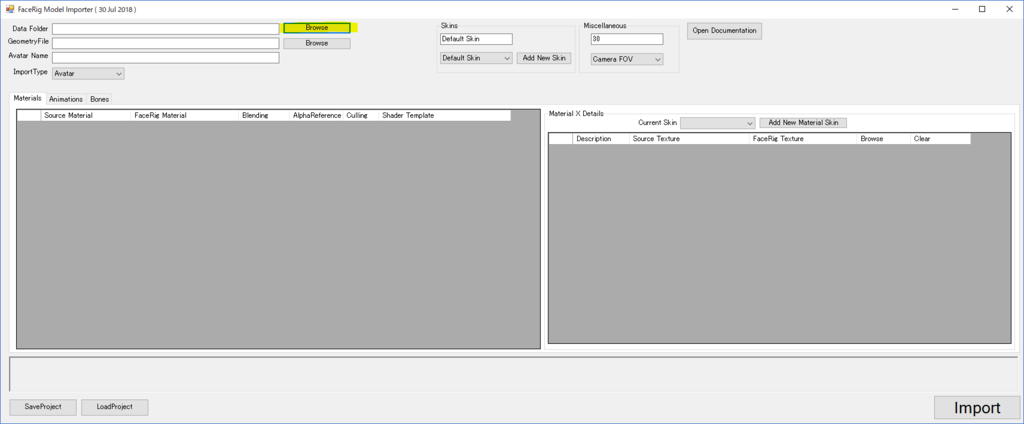Switch to the Materials tab
The height and width of the screenshot is (424, 1024).
[27, 98]
